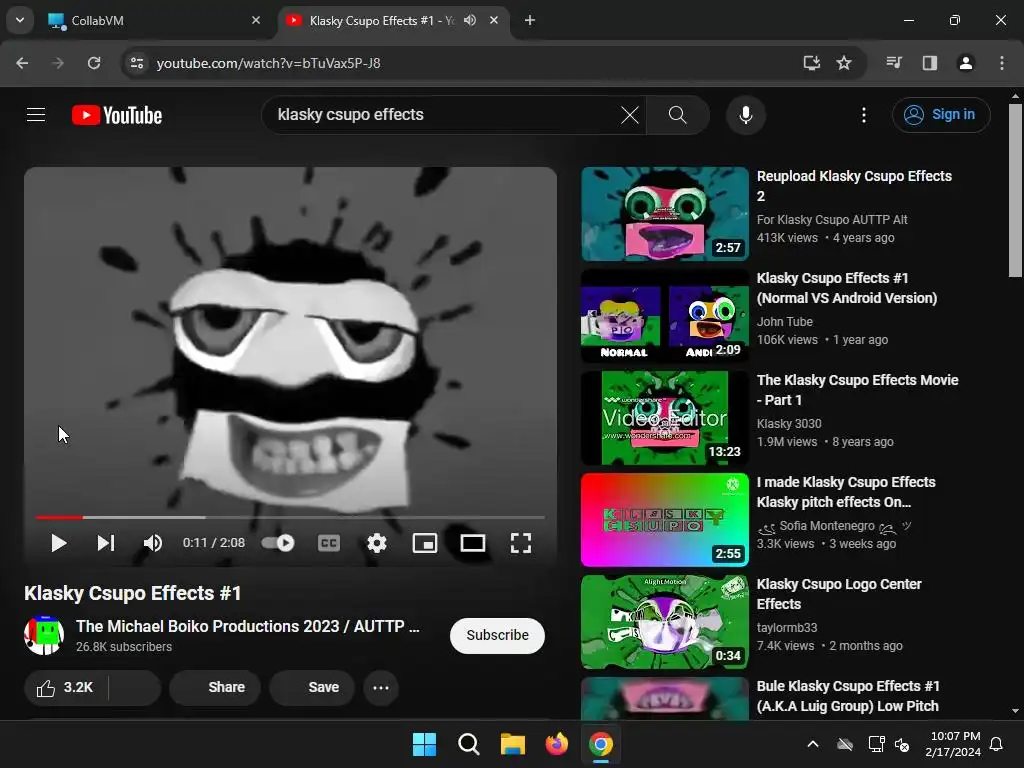Launch Firefox from taskbar
The height and width of the screenshot is (768, 1024).
[556, 744]
